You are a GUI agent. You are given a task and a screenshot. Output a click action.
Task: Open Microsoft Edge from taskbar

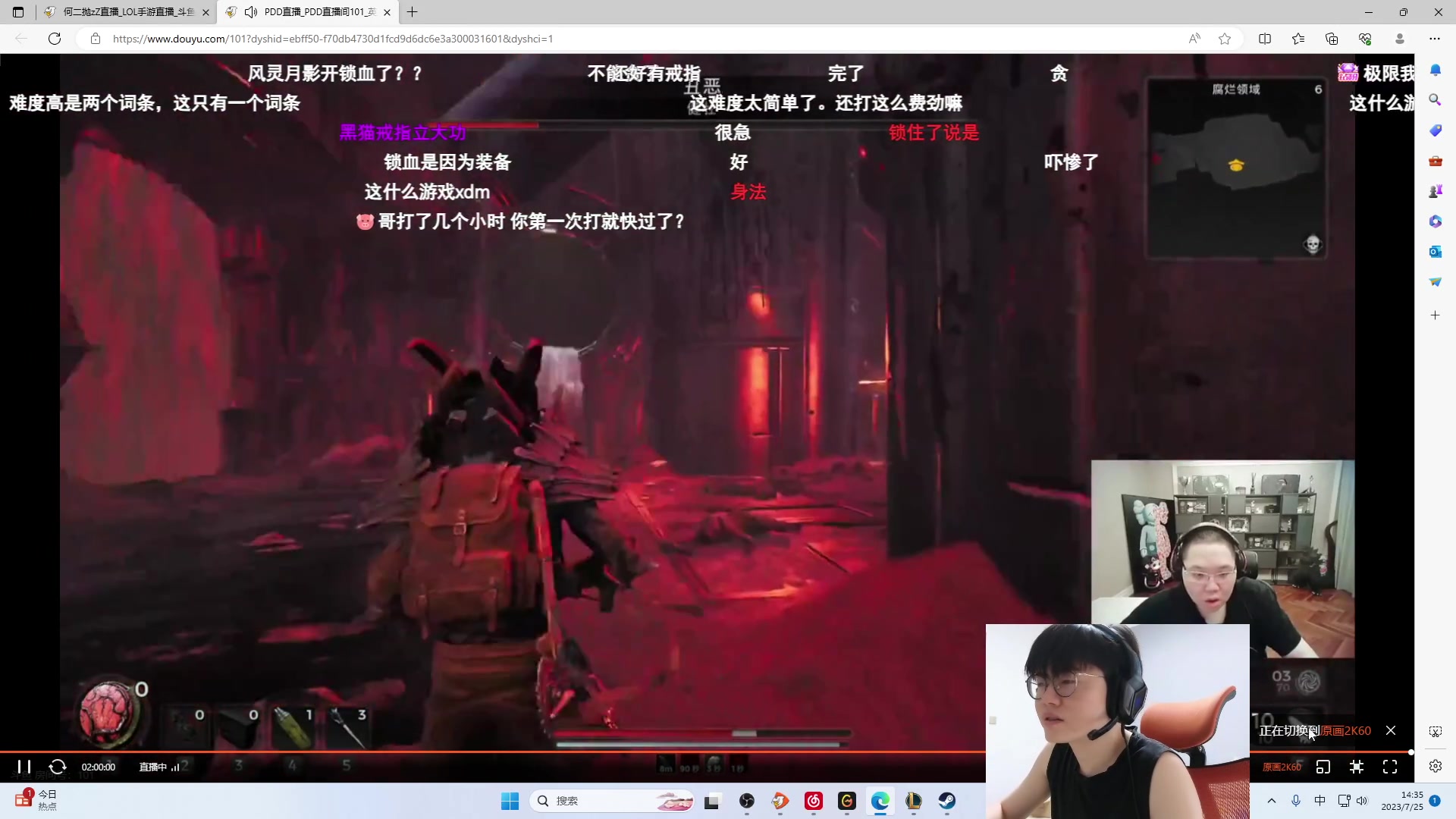pyautogui.click(x=880, y=801)
